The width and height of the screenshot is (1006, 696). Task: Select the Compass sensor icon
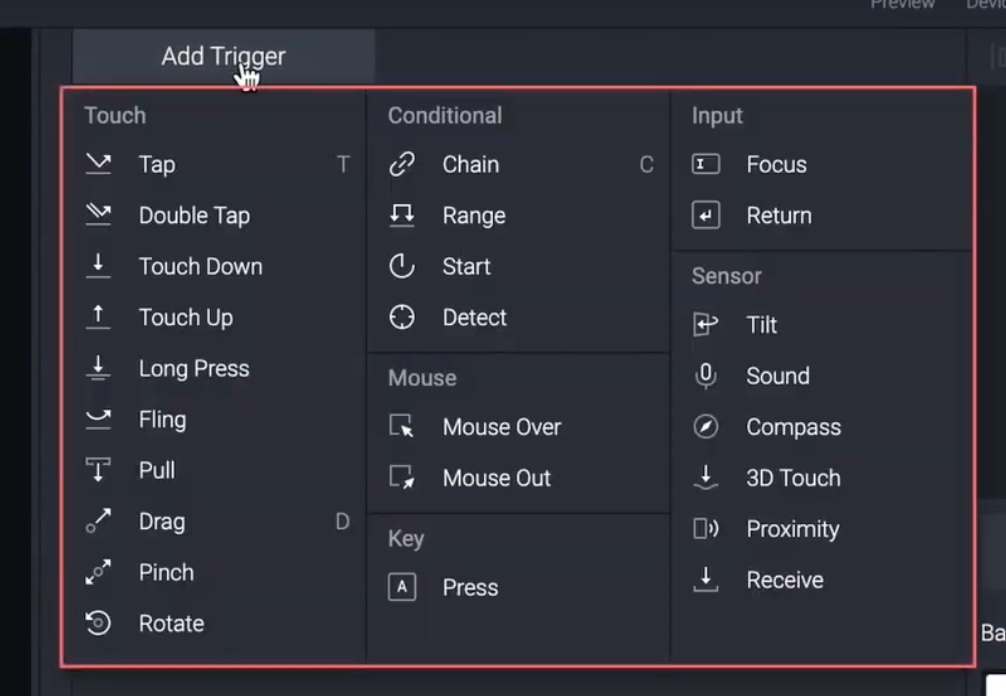pos(706,427)
